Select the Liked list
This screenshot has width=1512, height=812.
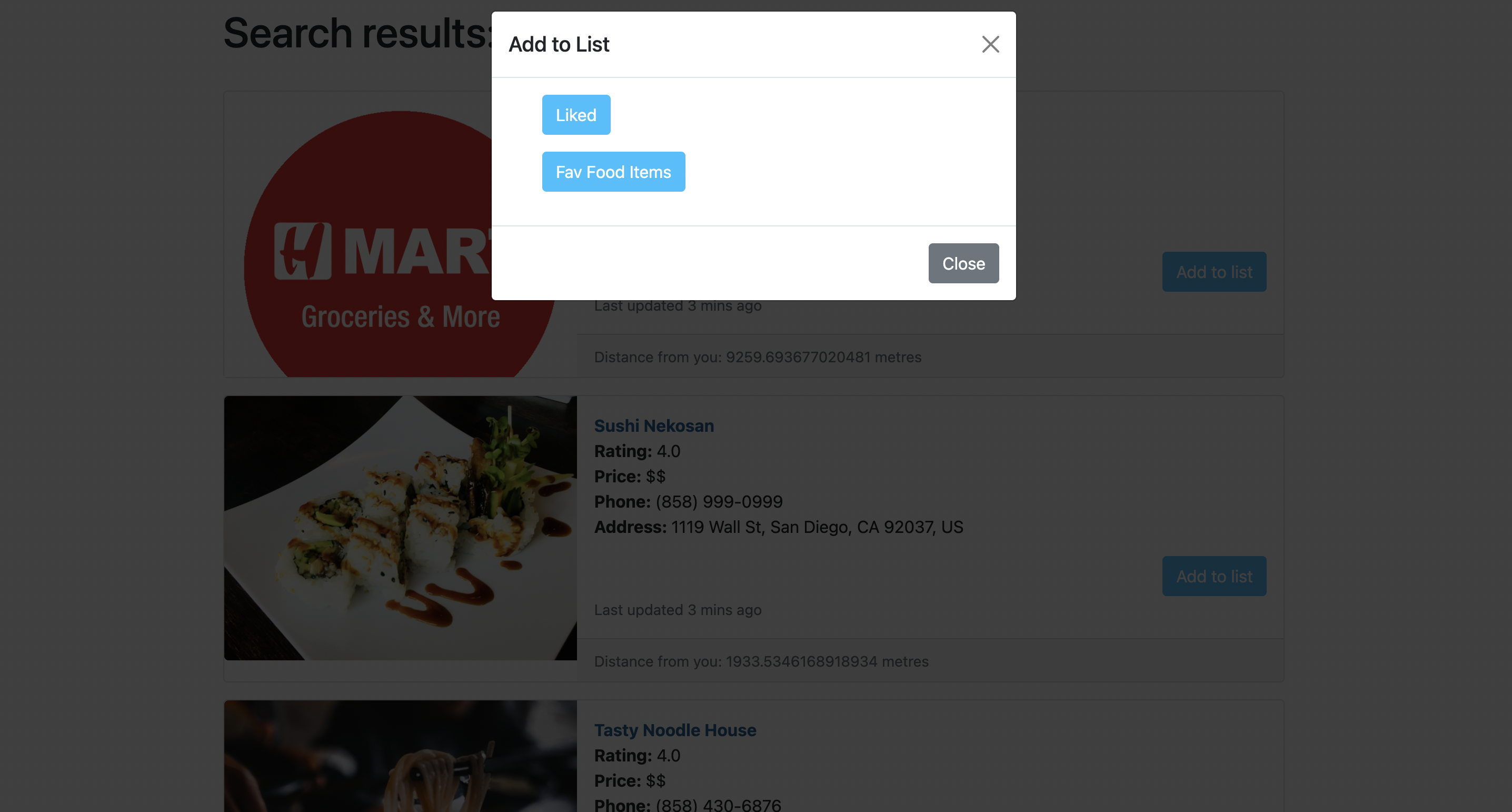(576, 114)
